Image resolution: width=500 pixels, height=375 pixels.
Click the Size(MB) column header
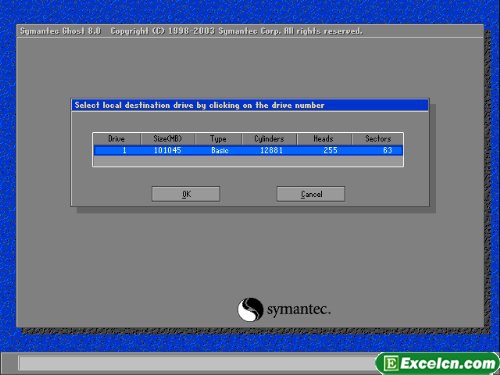168,139
